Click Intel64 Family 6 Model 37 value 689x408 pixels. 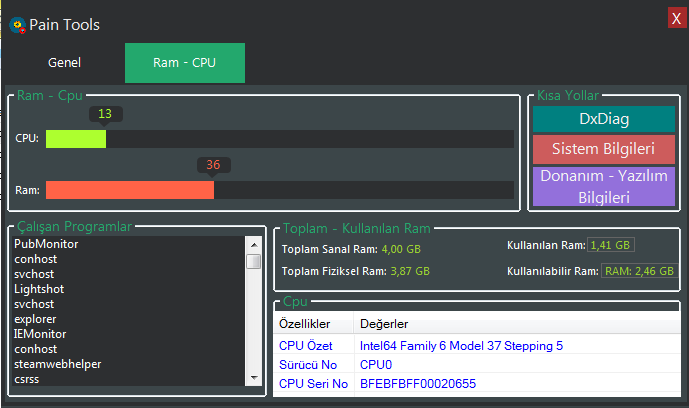(461, 346)
